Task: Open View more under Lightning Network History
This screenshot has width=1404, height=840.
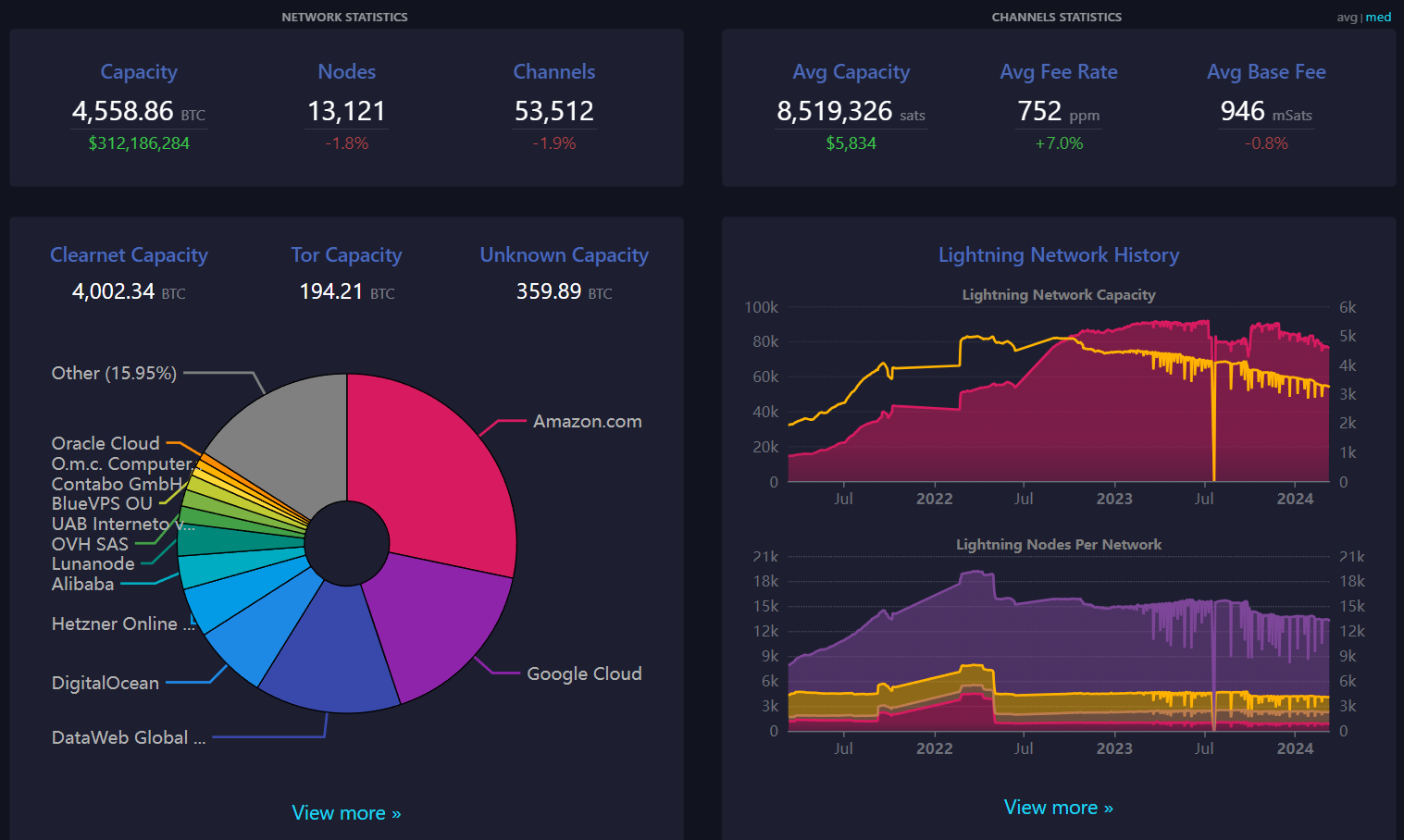Action: [x=1059, y=808]
